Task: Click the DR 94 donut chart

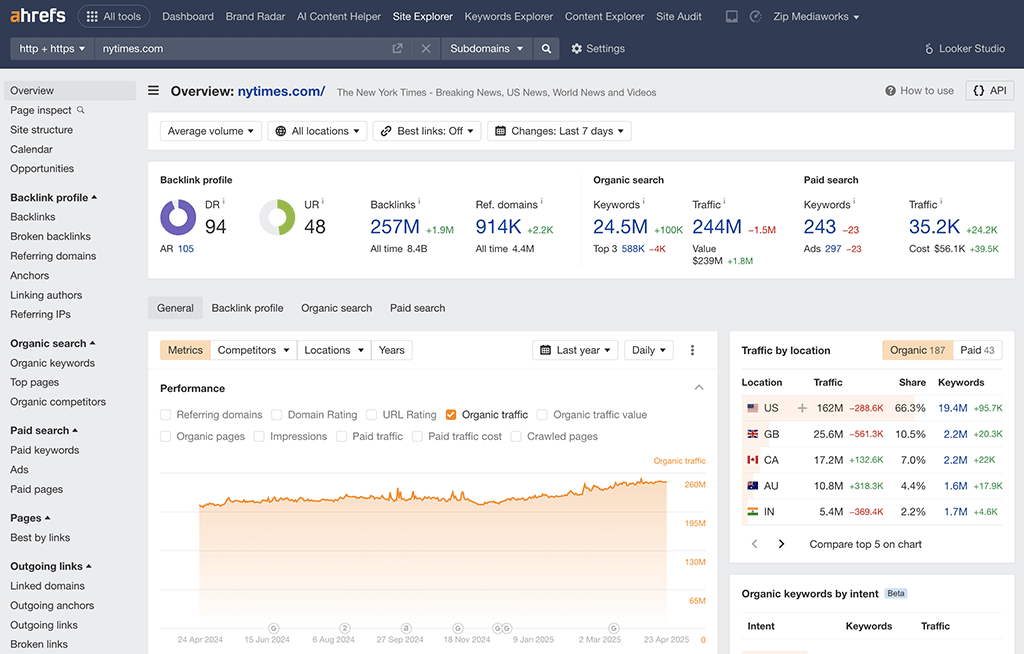Action: click(178, 217)
